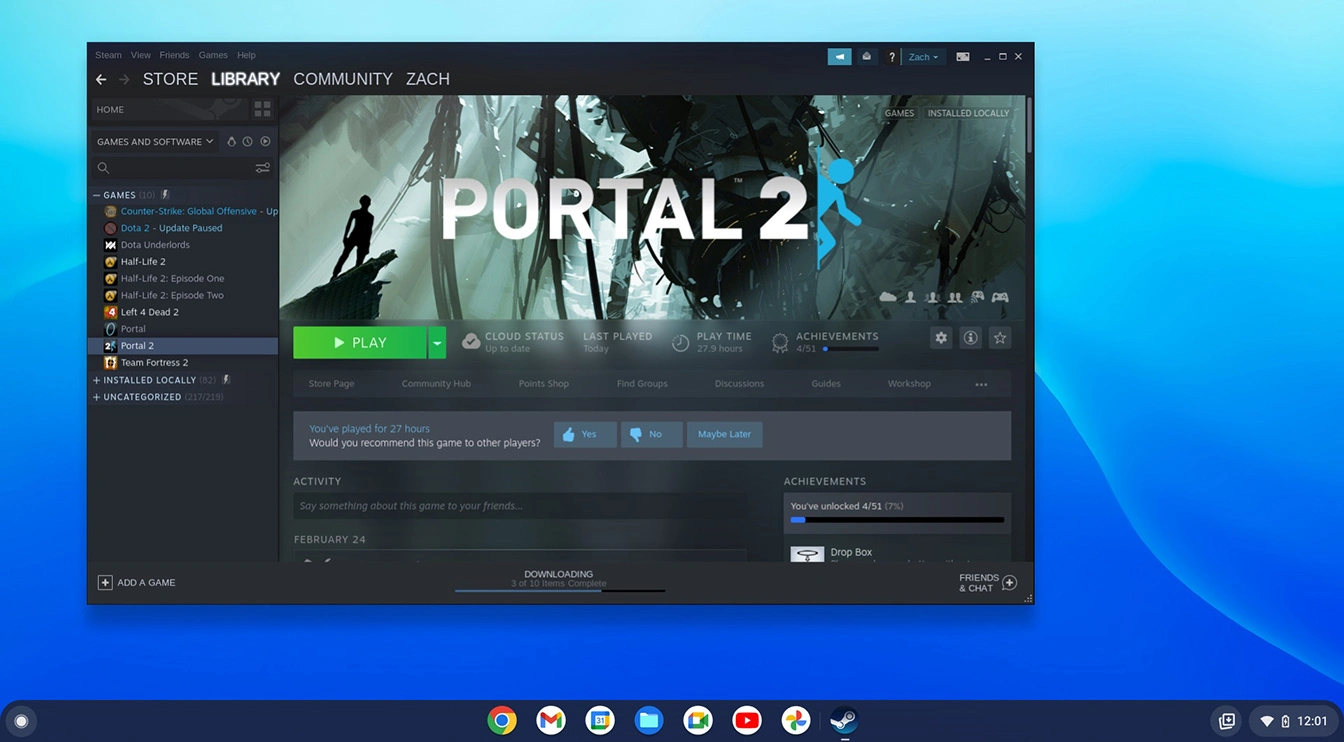Click the Friends & Chat plus icon
This screenshot has width=1344, height=742.
coord(1010,582)
